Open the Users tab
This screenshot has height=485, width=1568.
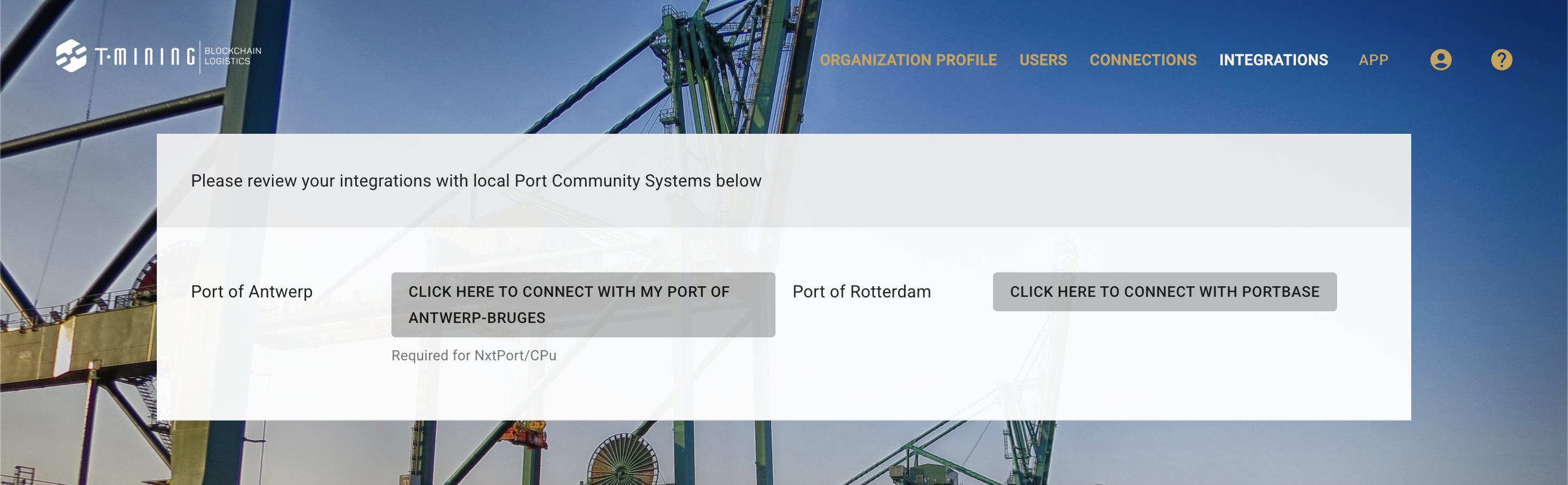[1043, 60]
